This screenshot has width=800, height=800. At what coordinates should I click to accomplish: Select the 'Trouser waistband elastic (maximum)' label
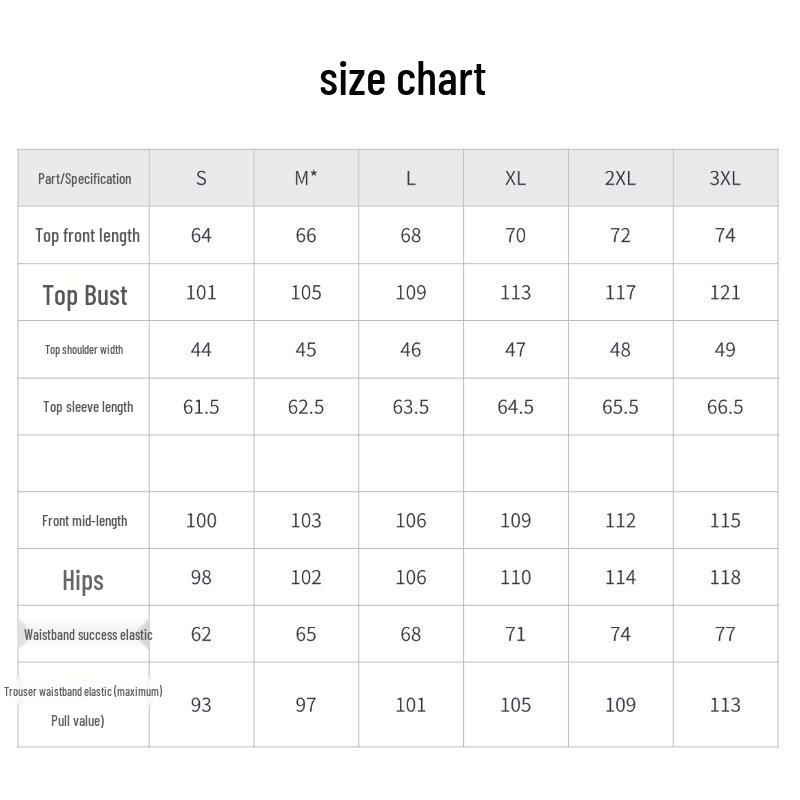(x=83, y=691)
